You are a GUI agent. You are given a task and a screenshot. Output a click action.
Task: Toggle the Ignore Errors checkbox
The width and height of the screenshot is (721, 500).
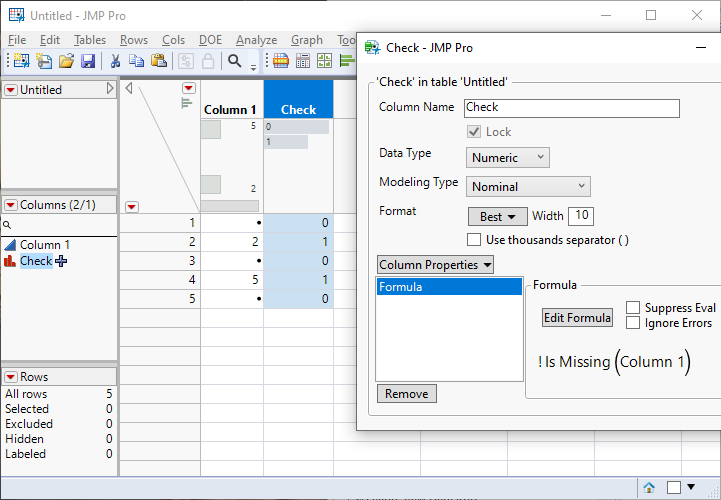coord(633,323)
